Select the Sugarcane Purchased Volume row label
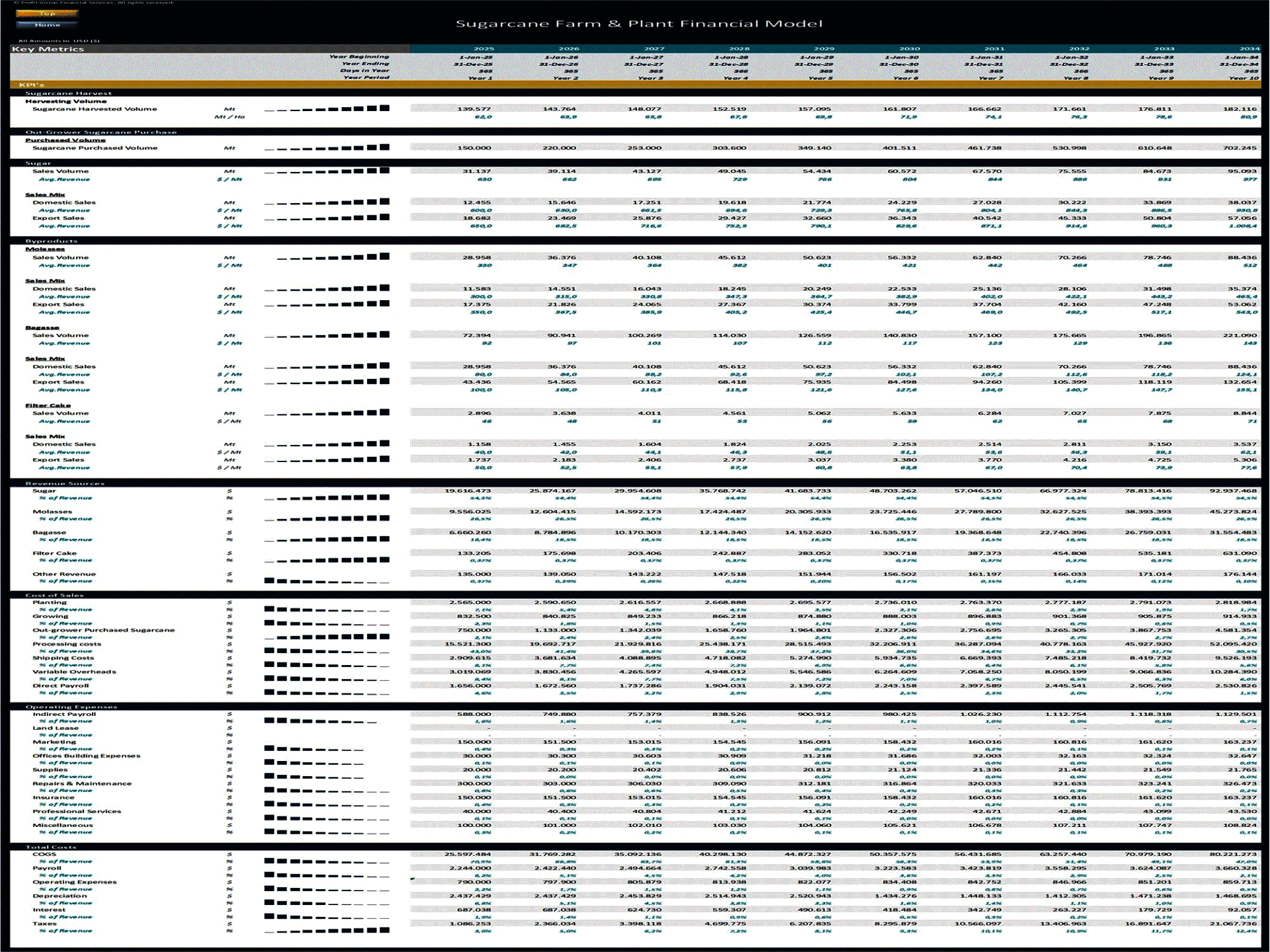The image size is (1270, 952). pos(95,148)
